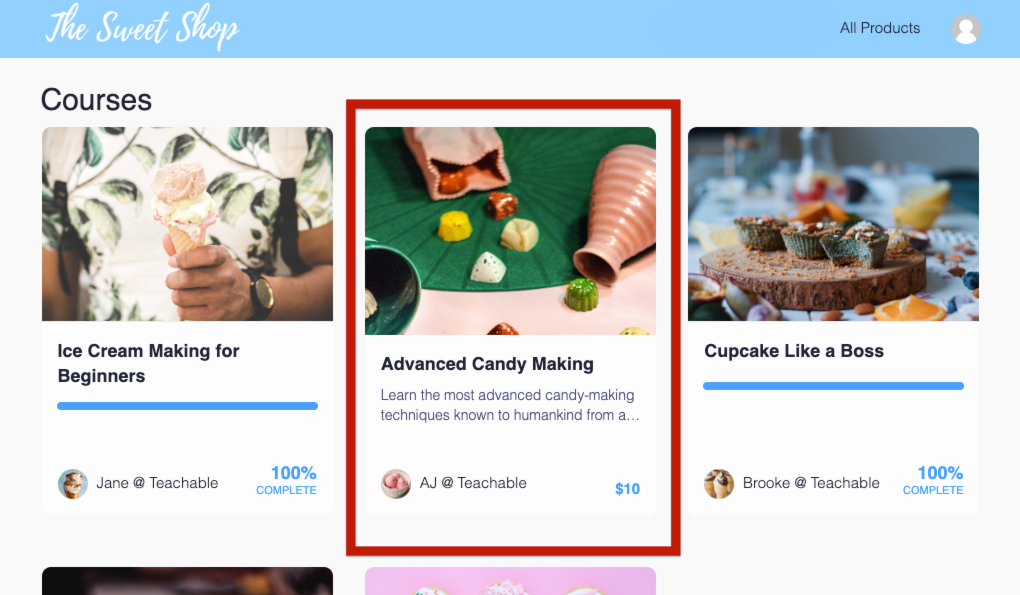Click Brooke @ Teachable author name
Screen dimensions: 1020x595
point(811,483)
